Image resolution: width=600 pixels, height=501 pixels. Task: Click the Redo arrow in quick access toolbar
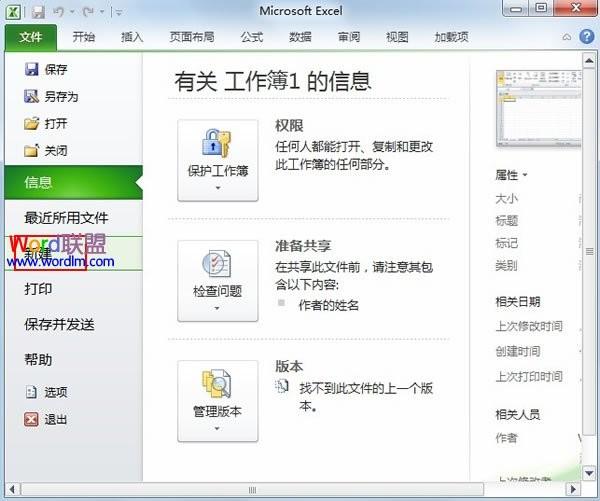click(x=88, y=12)
